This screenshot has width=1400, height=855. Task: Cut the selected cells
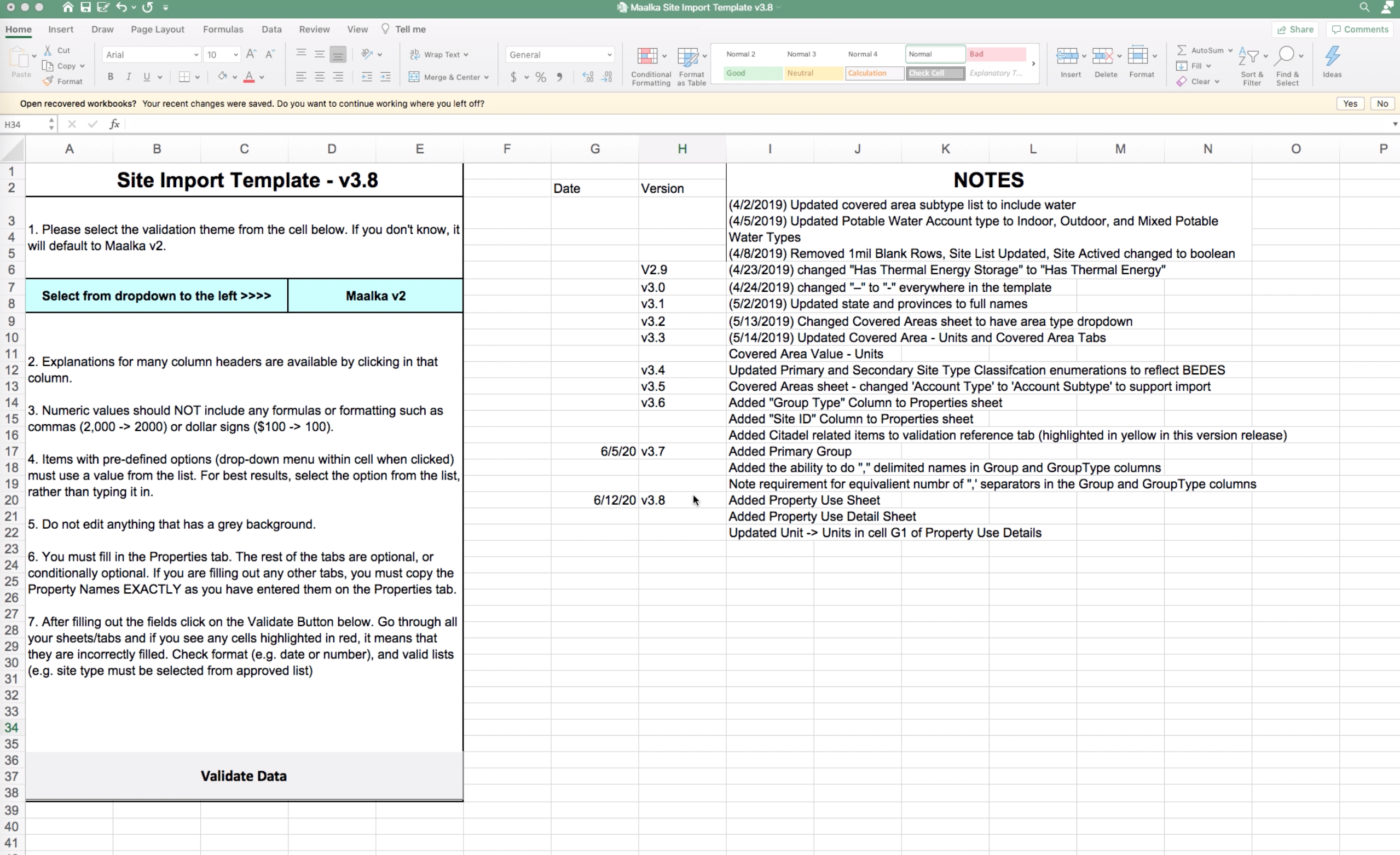(57, 50)
